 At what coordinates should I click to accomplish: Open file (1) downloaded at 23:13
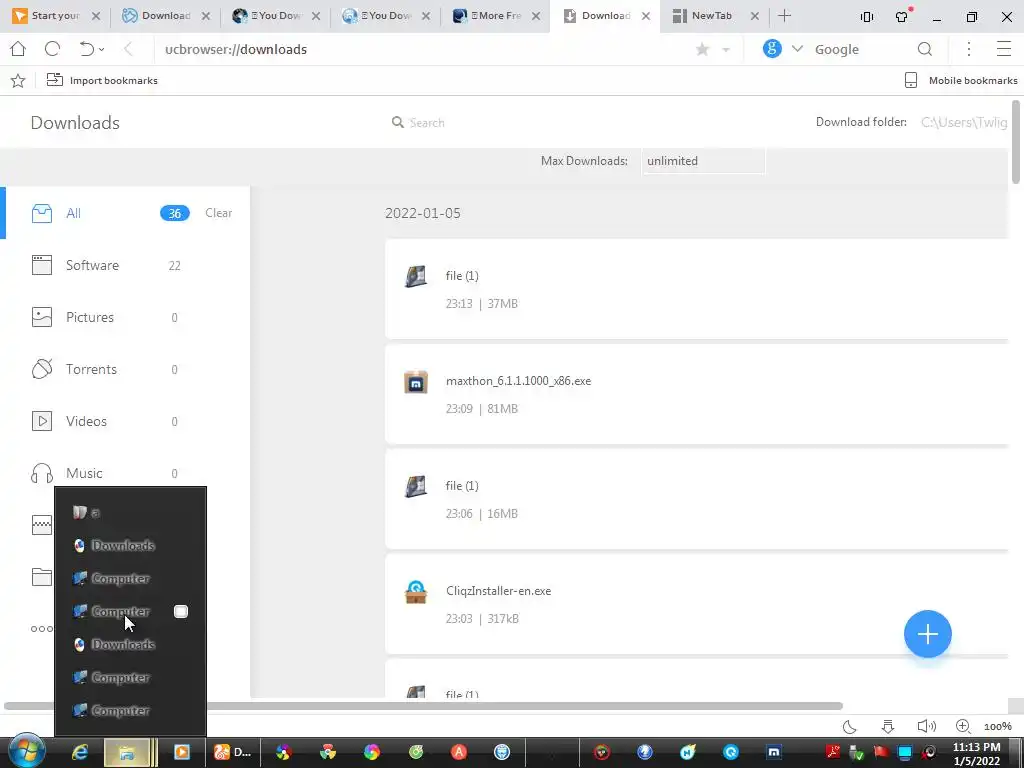tap(697, 289)
